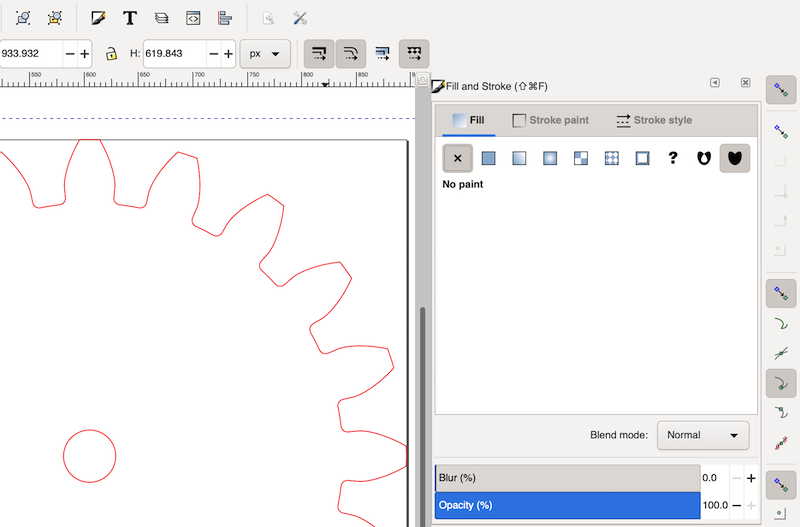
Task: Switch to the Fill tab
Action: [468, 120]
